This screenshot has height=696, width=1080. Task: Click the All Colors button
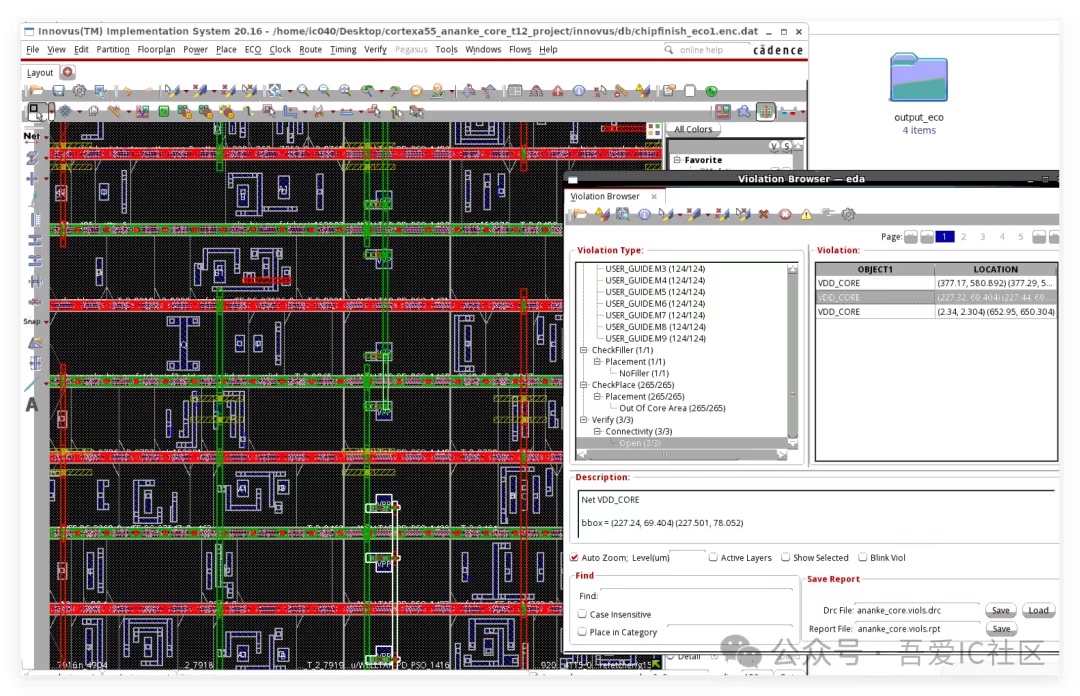click(694, 129)
